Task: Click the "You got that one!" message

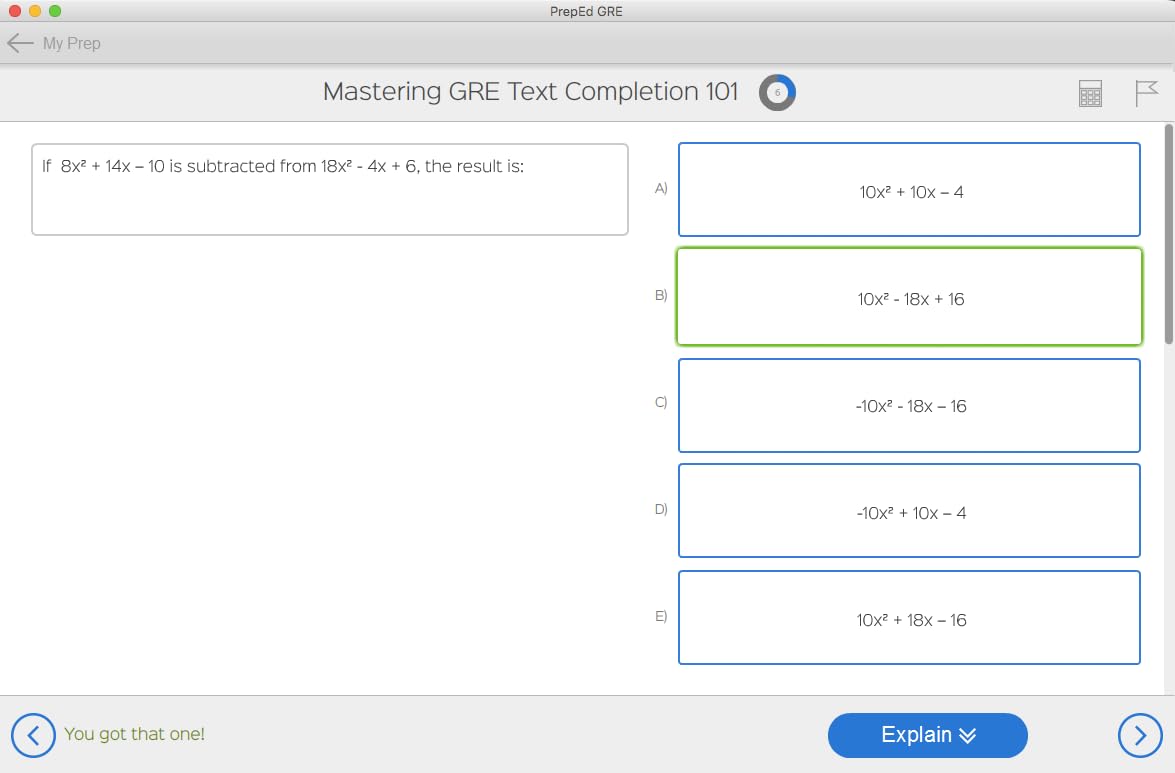Action: tap(134, 734)
